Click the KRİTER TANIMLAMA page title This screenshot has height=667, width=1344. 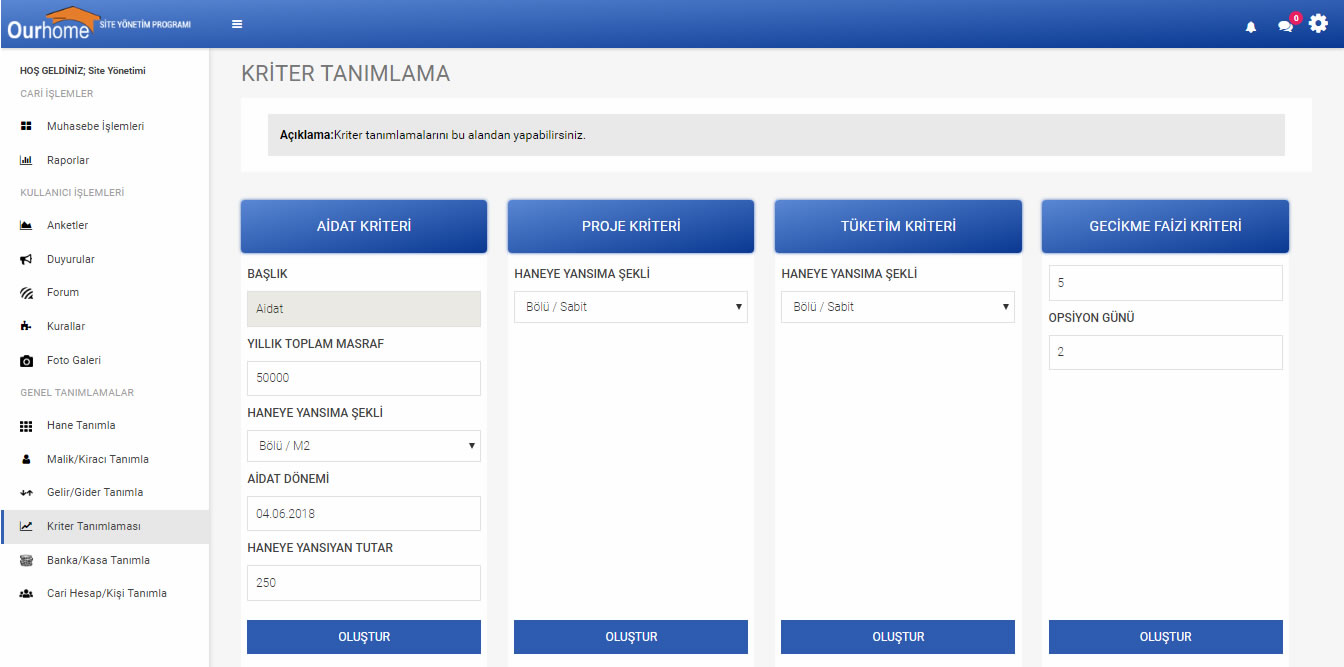[x=346, y=73]
